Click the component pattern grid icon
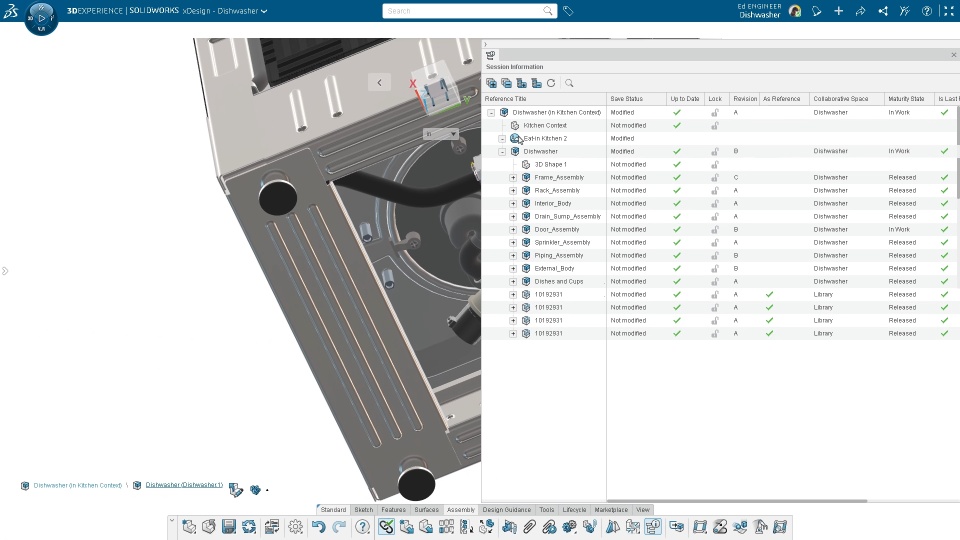The height and width of the screenshot is (540, 960). click(446, 527)
